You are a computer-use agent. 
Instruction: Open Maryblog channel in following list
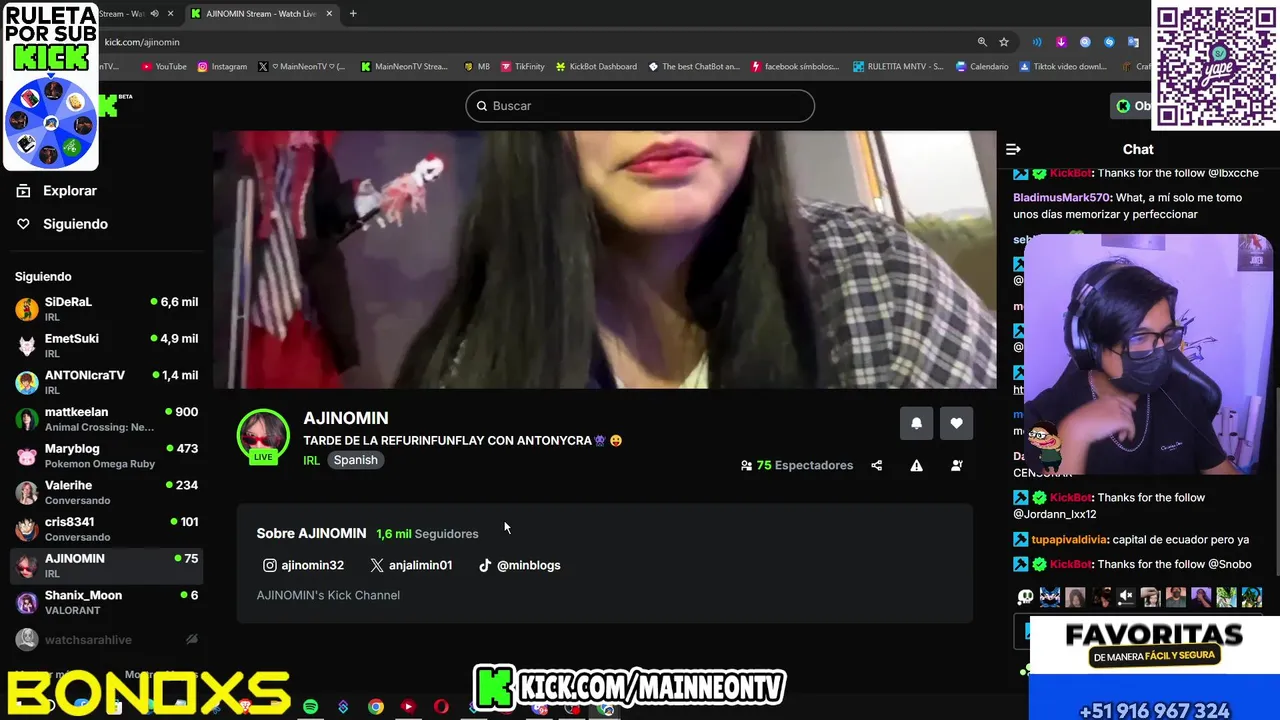pyautogui.click(x=106, y=455)
